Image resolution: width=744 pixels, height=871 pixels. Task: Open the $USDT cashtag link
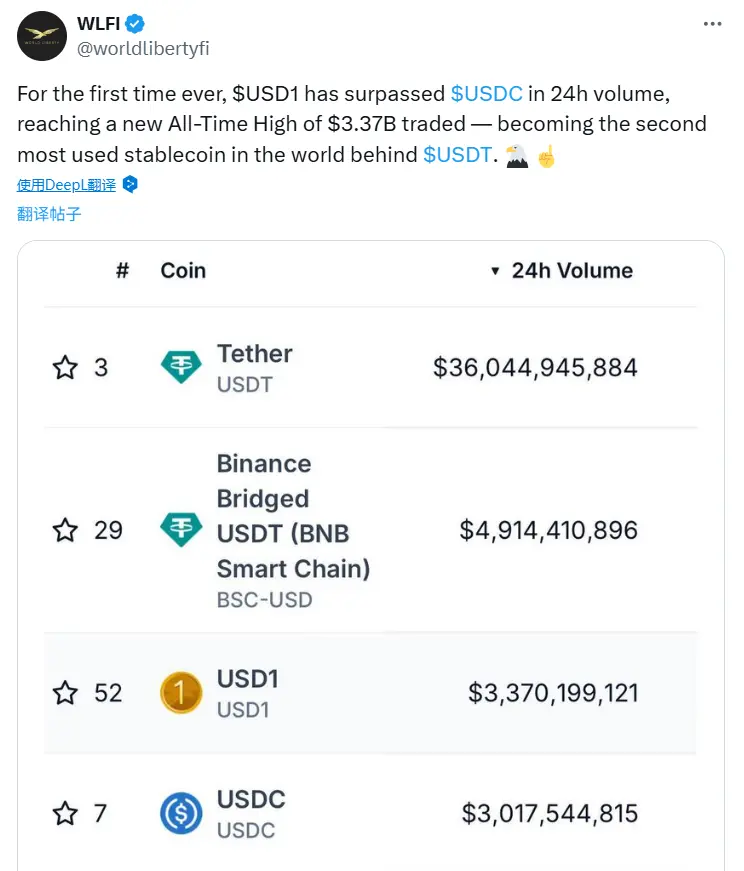(457, 154)
